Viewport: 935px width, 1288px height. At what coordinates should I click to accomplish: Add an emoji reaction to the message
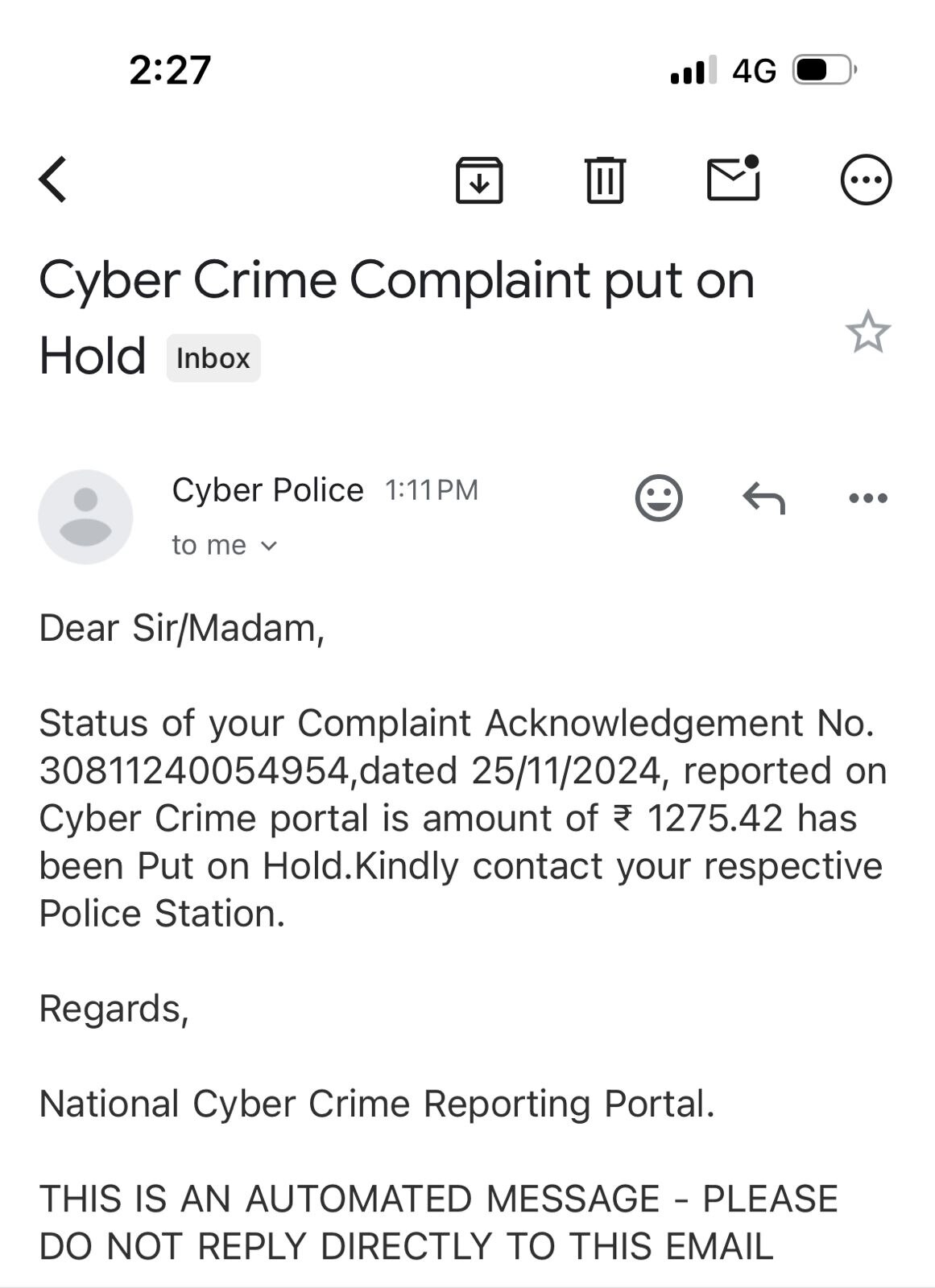point(659,497)
